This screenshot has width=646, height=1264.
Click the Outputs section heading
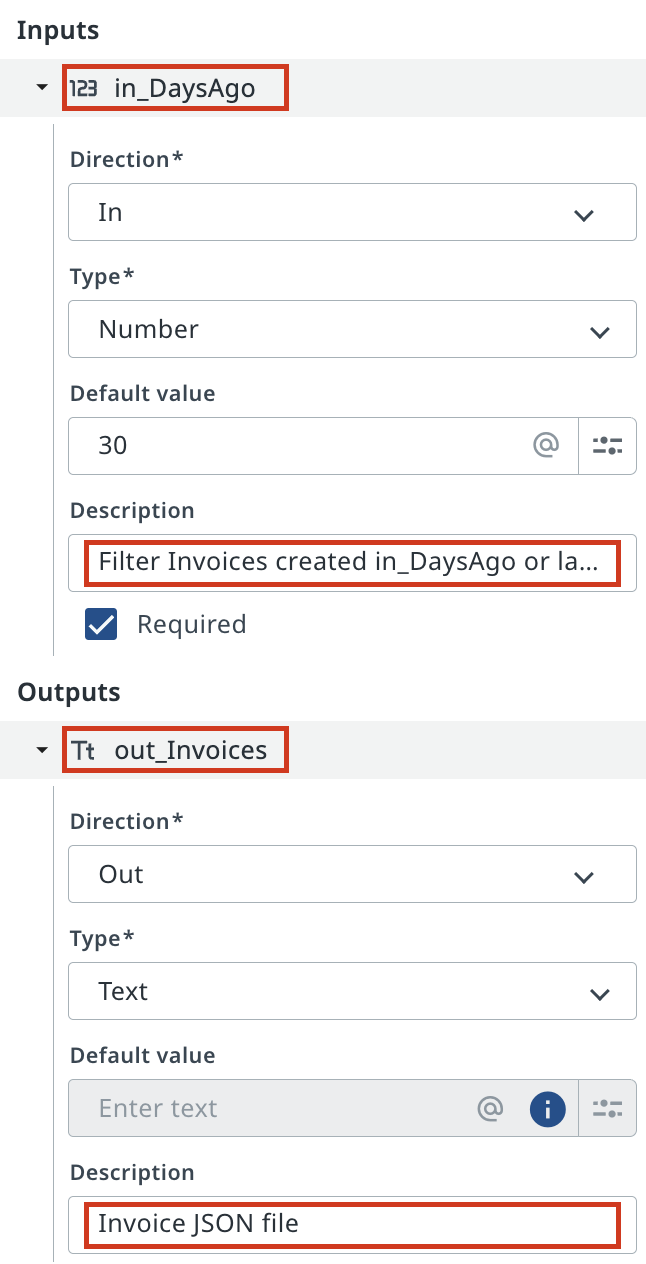coord(69,692)
